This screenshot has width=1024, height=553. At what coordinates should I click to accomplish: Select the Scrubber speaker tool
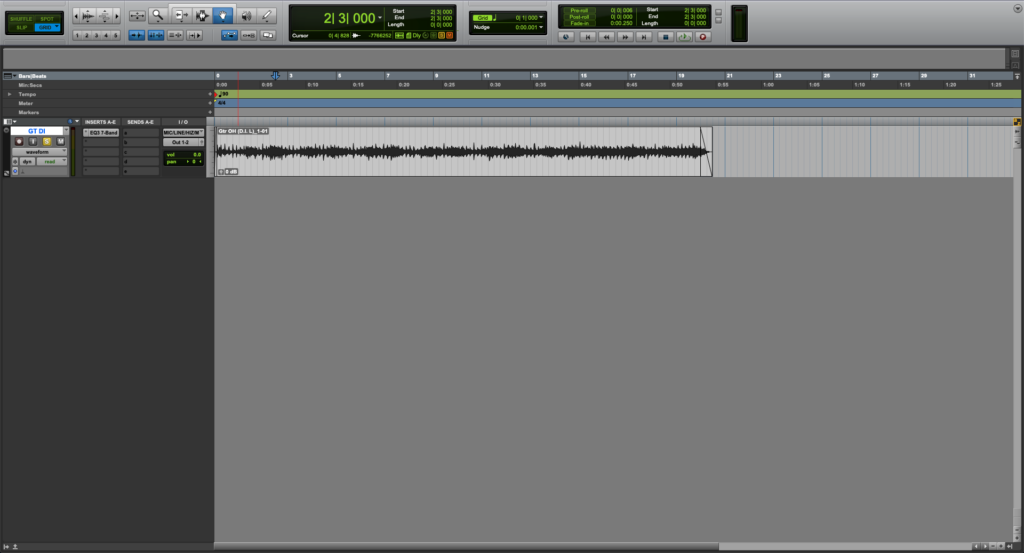(246, 15)
